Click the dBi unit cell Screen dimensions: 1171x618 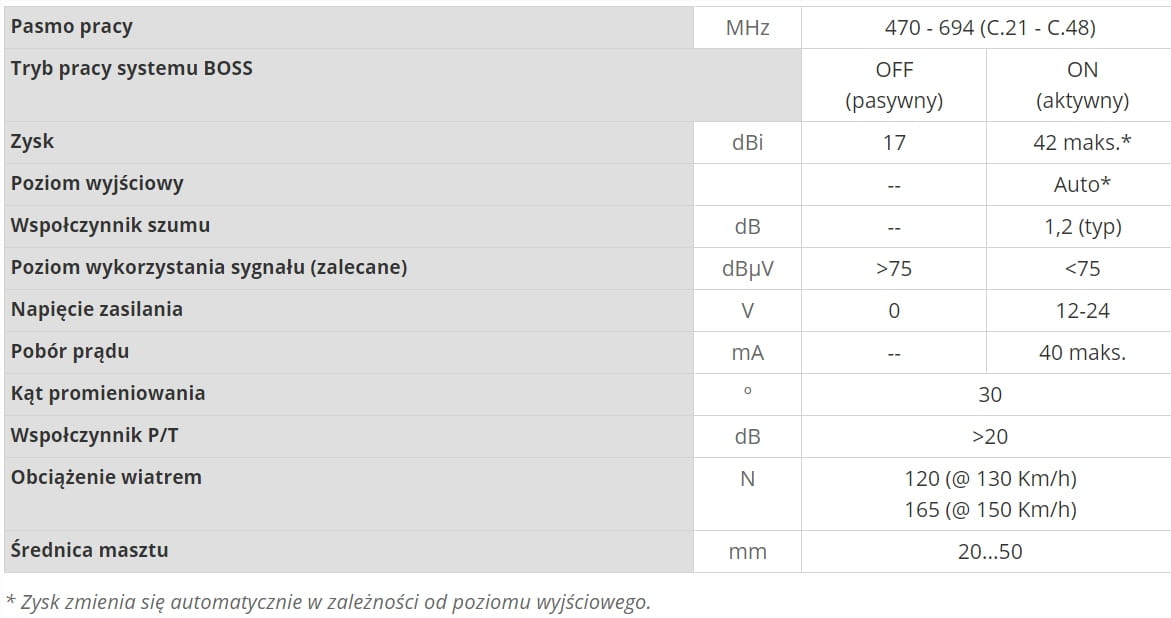pos(747,143)
